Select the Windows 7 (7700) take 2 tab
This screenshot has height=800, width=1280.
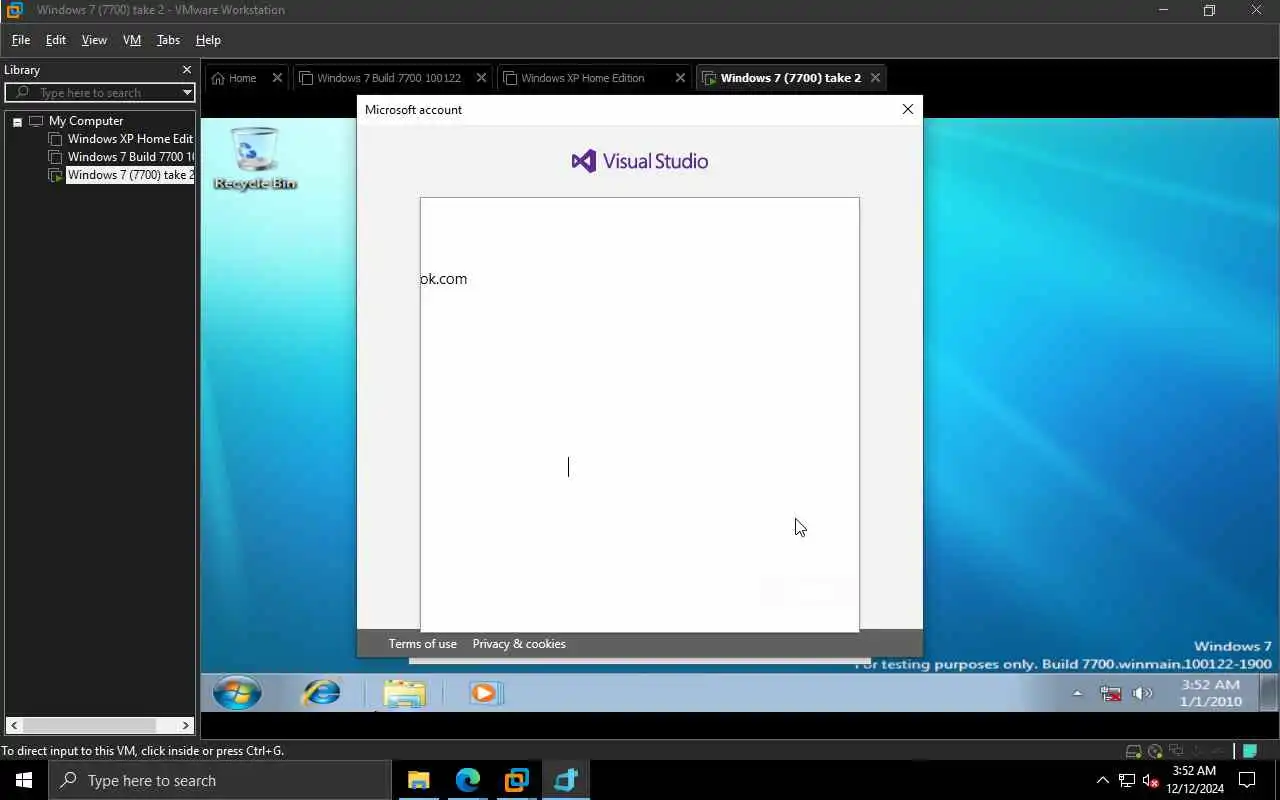[x=790, y=78]
